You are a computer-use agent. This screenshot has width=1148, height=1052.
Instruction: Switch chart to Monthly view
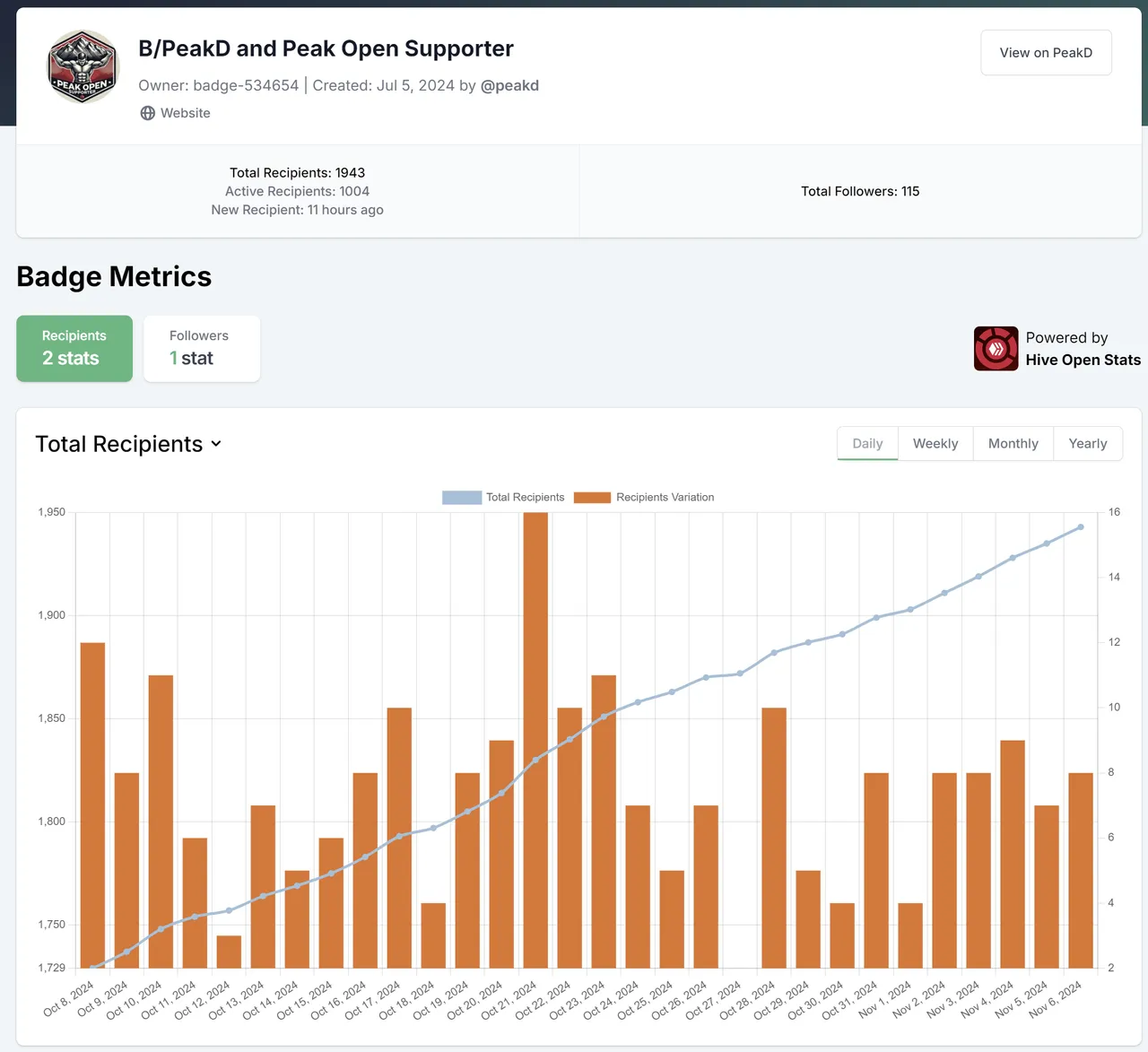1013,443
